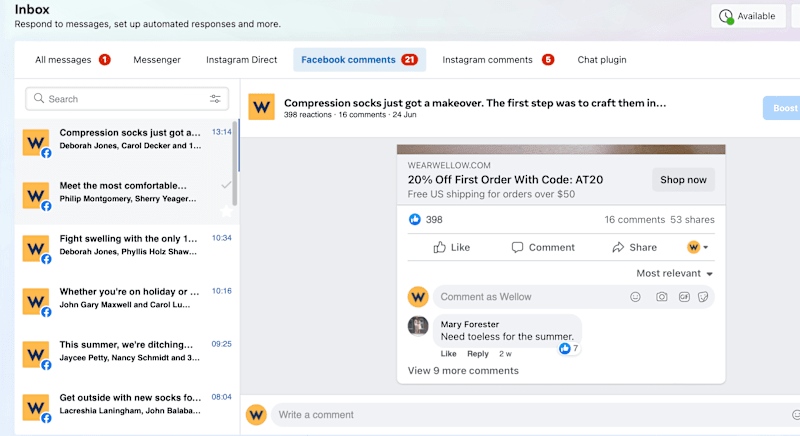Click the conversation list scrollbar
800x436 pixels.
(x=235, y=163)
